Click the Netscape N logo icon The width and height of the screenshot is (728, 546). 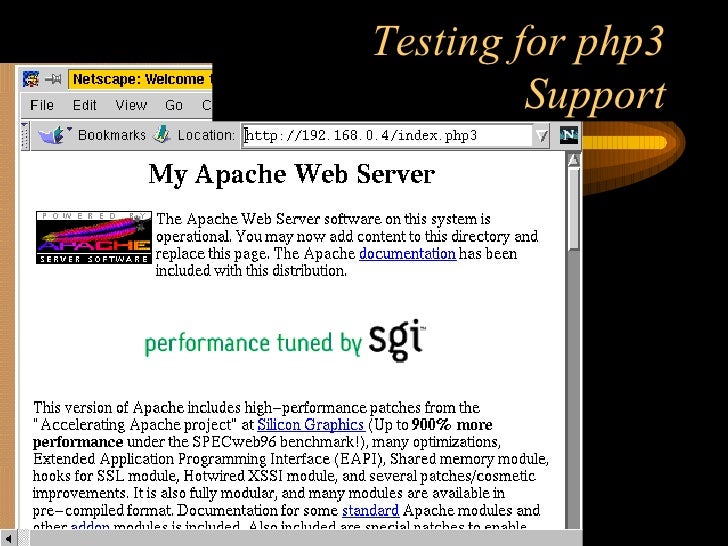point(569,136)
